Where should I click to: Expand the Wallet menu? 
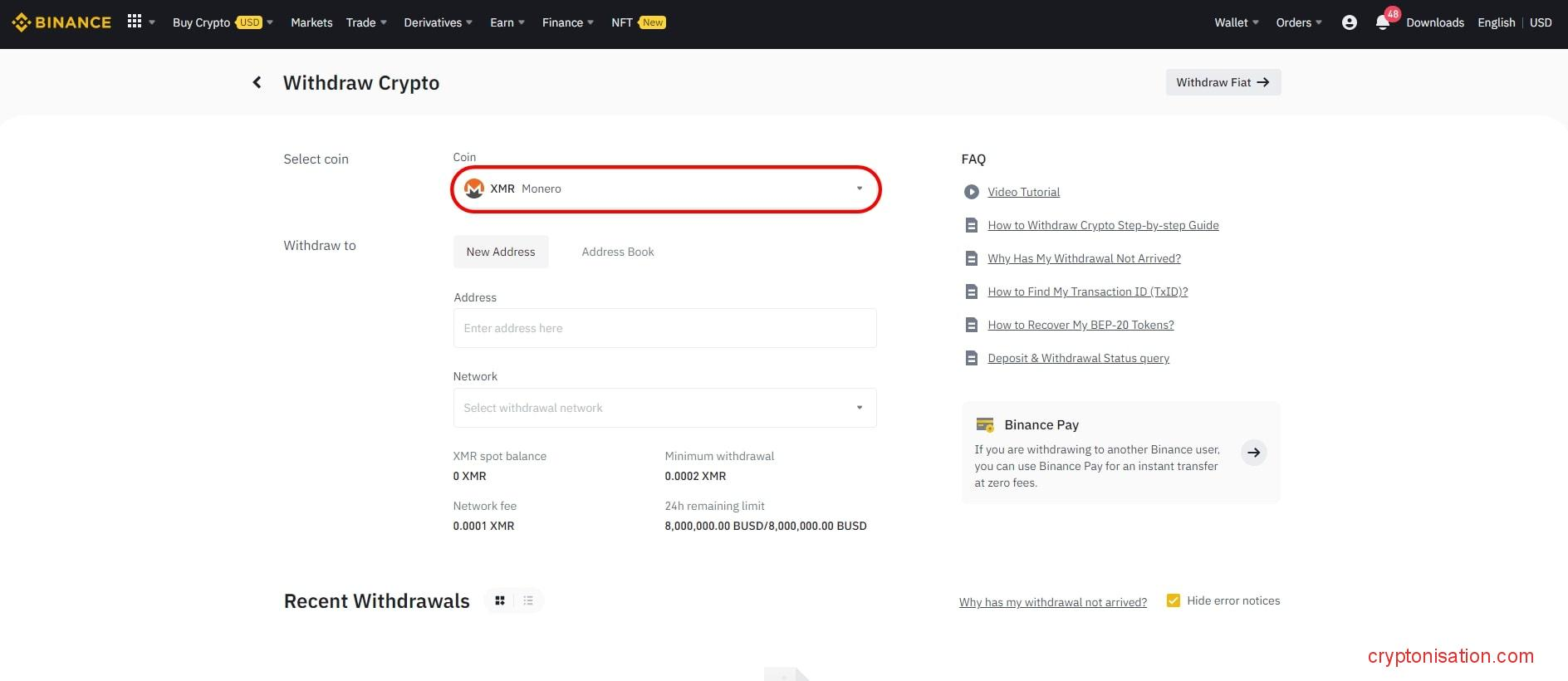pyautogui.click(x=1236, y=22)
